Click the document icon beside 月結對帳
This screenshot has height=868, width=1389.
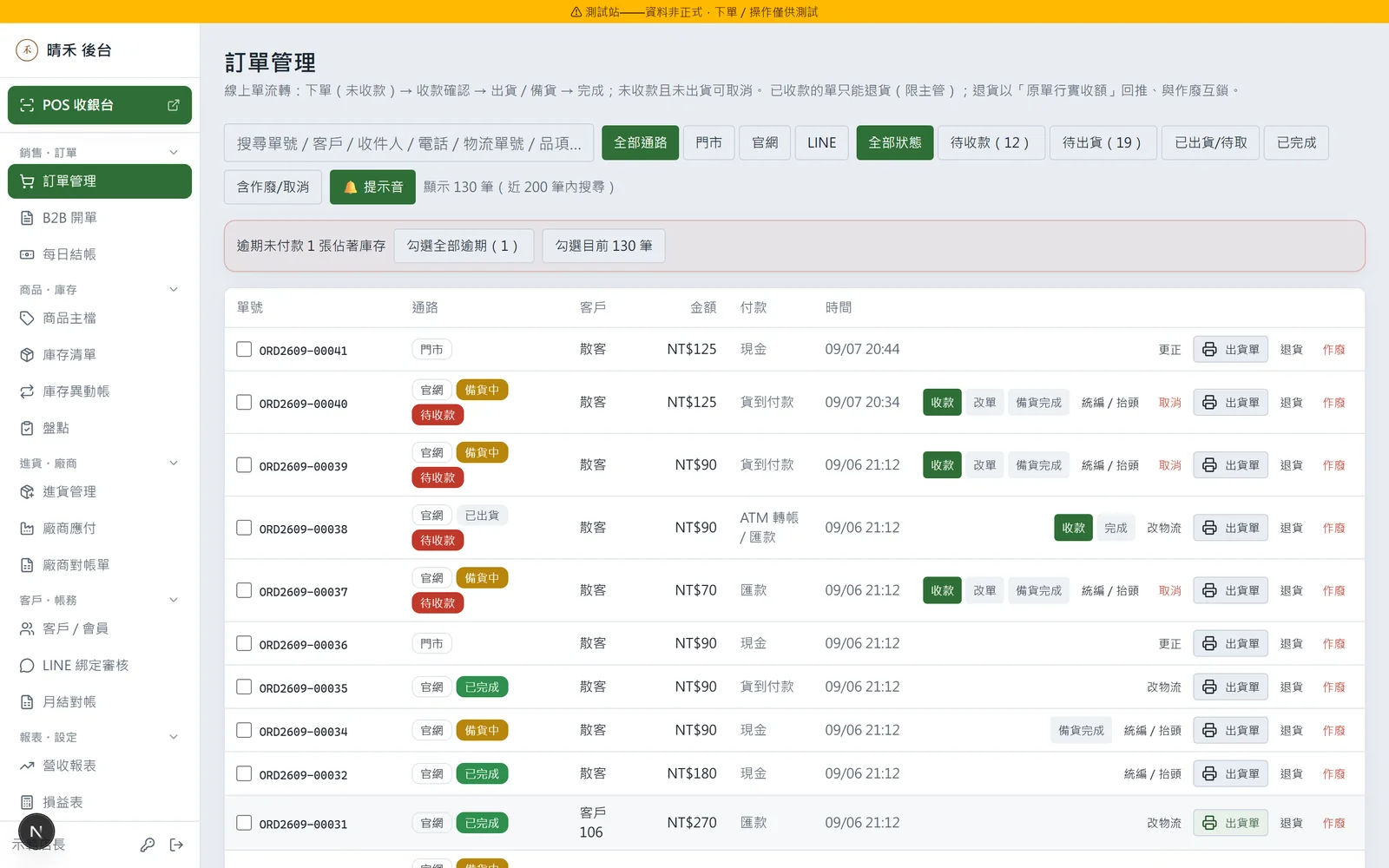27,702
